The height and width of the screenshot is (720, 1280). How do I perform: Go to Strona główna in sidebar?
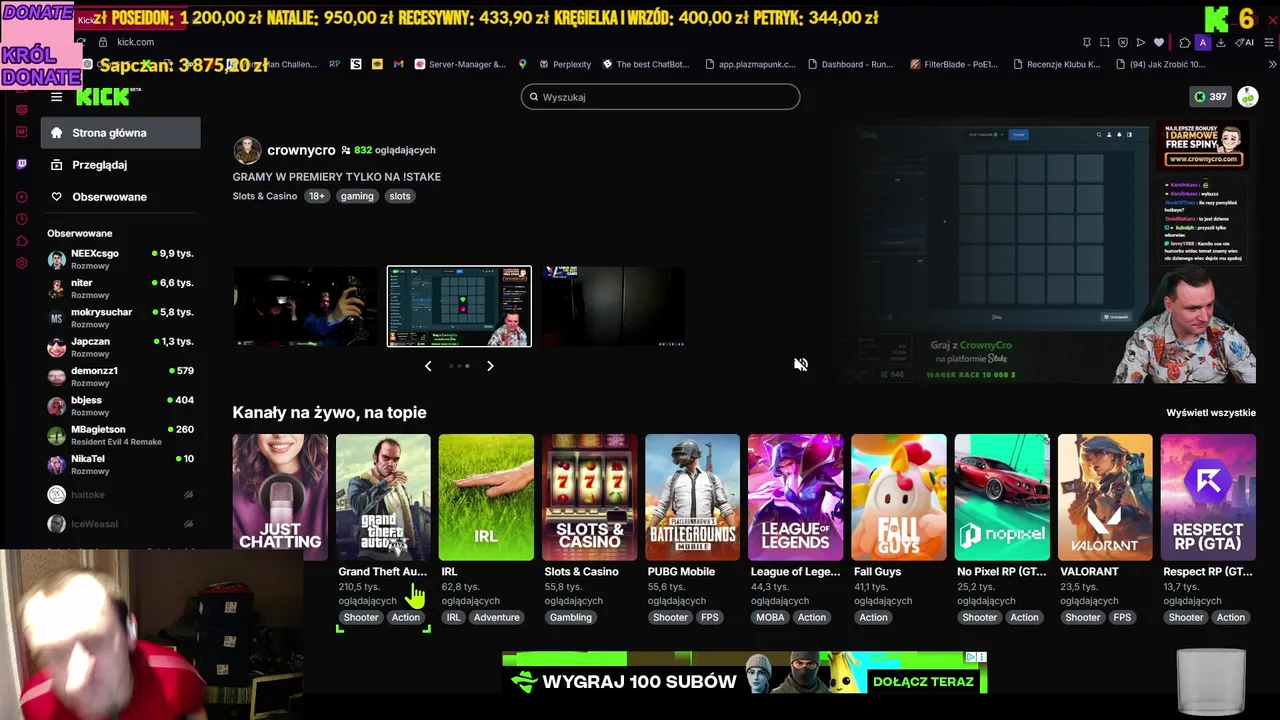pyautogui.click(x=120, y=133)
